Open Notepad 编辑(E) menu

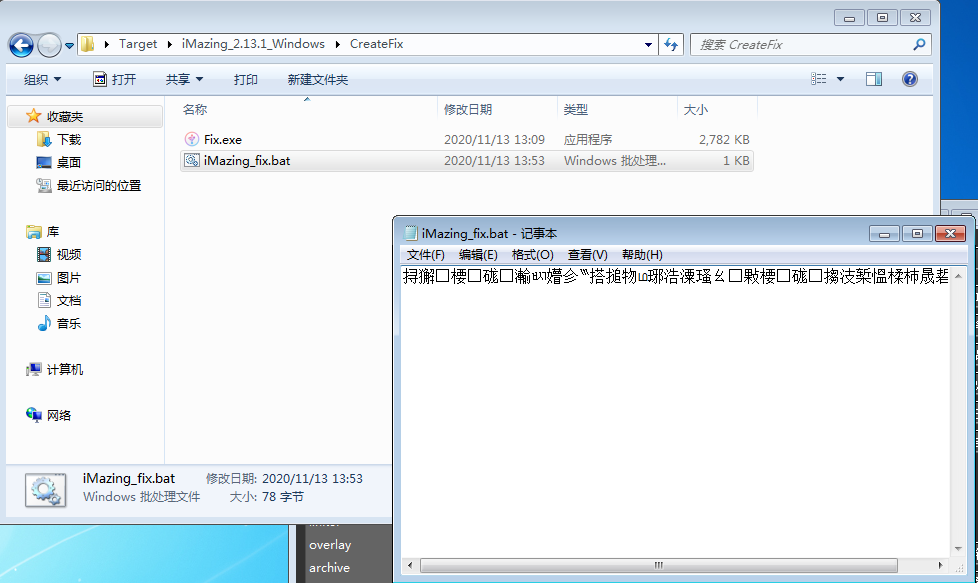(478, 254)
